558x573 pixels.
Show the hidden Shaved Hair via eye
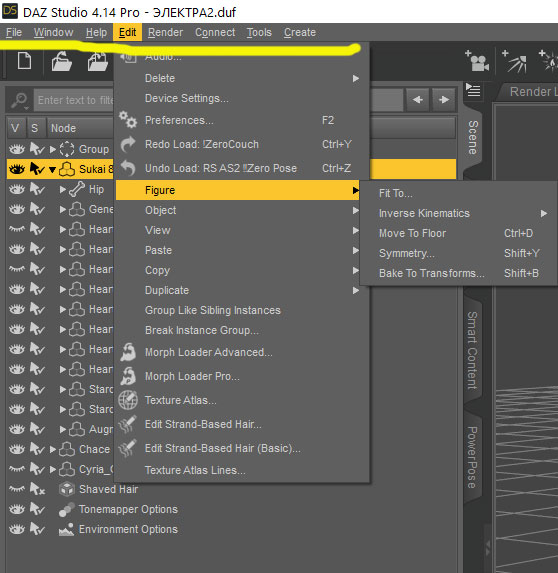[17, 489]
